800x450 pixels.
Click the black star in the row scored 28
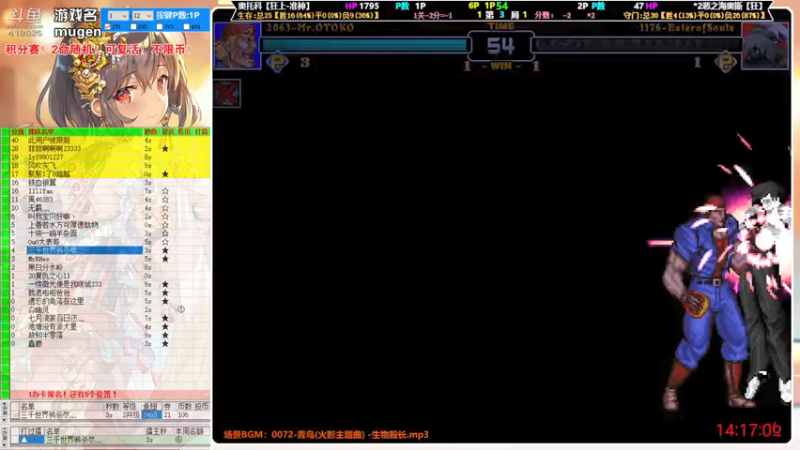pyautogui.click(x=165, y=149)
